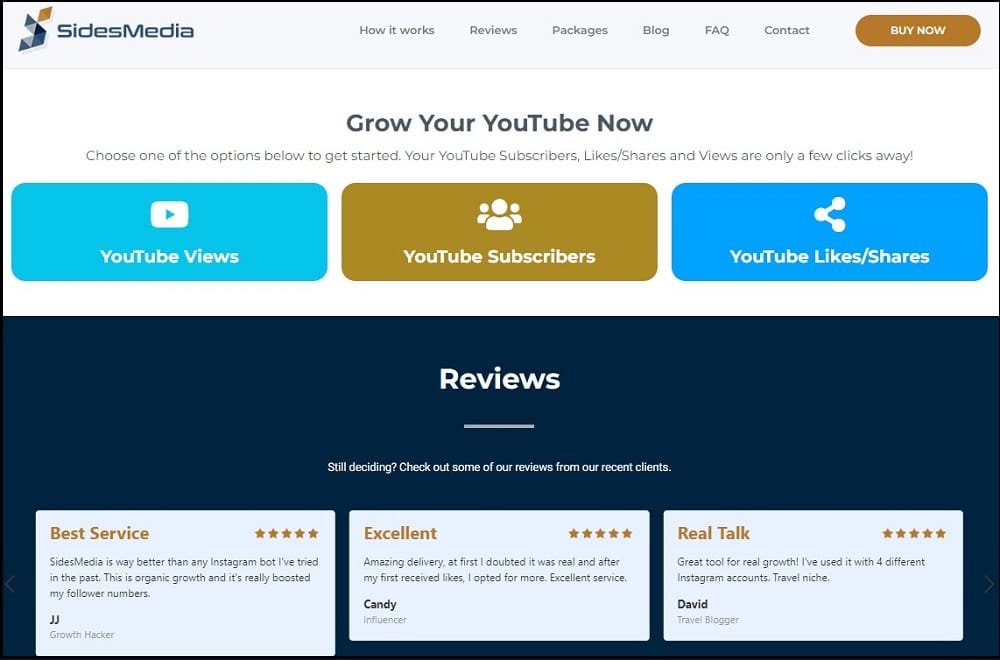
Task: Open the FAQ navigation link
Action: click(717, 30)
